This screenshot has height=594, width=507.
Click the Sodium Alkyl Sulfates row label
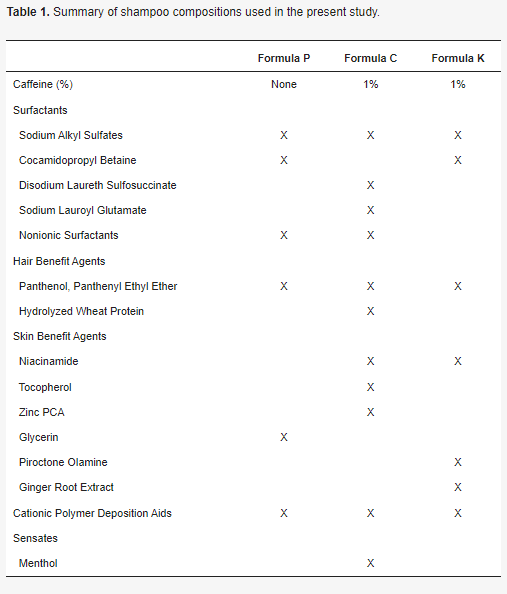point(71,135)
